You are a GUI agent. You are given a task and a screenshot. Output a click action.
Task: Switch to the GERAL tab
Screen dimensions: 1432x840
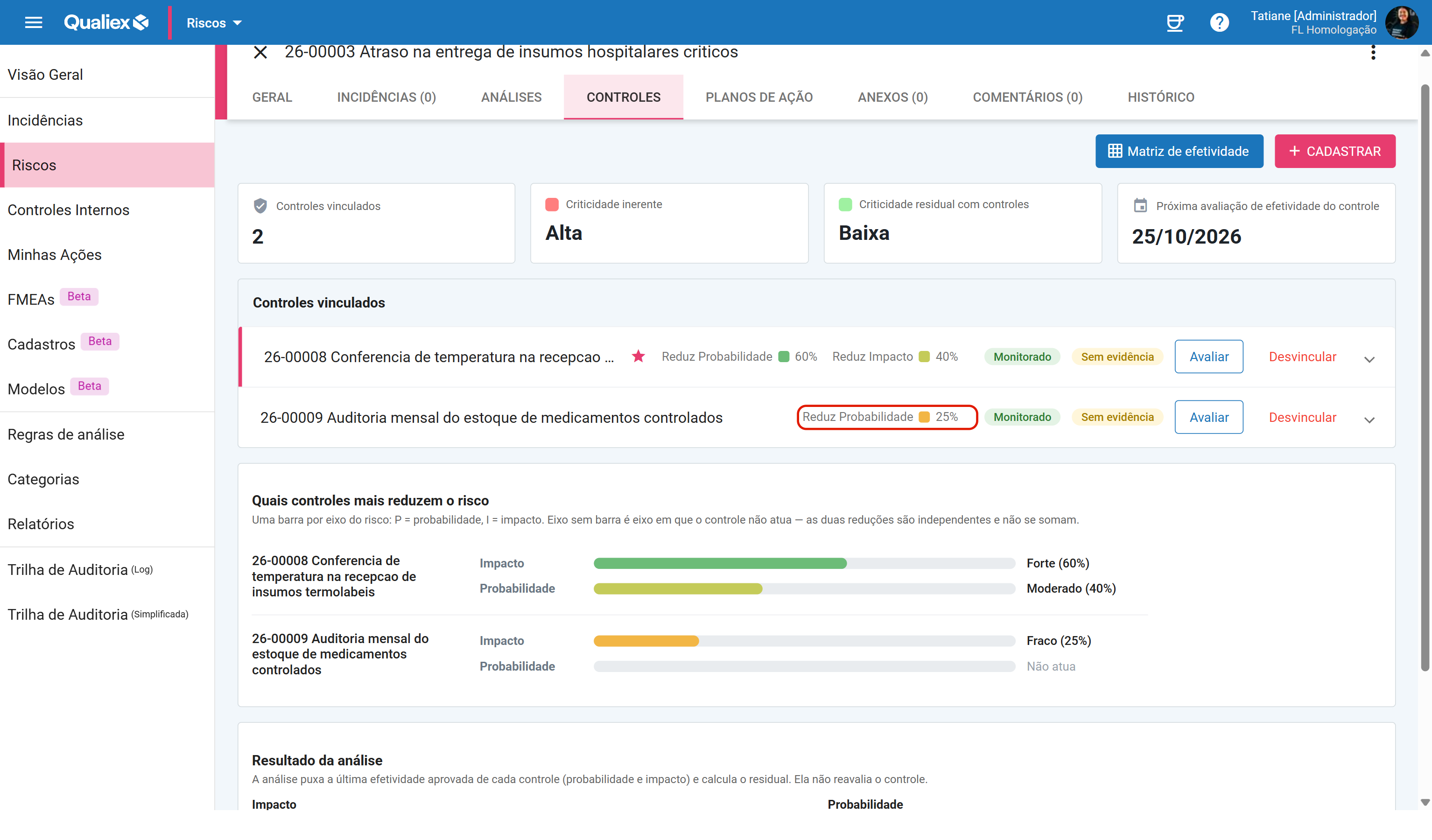click(x=272, y=97)
